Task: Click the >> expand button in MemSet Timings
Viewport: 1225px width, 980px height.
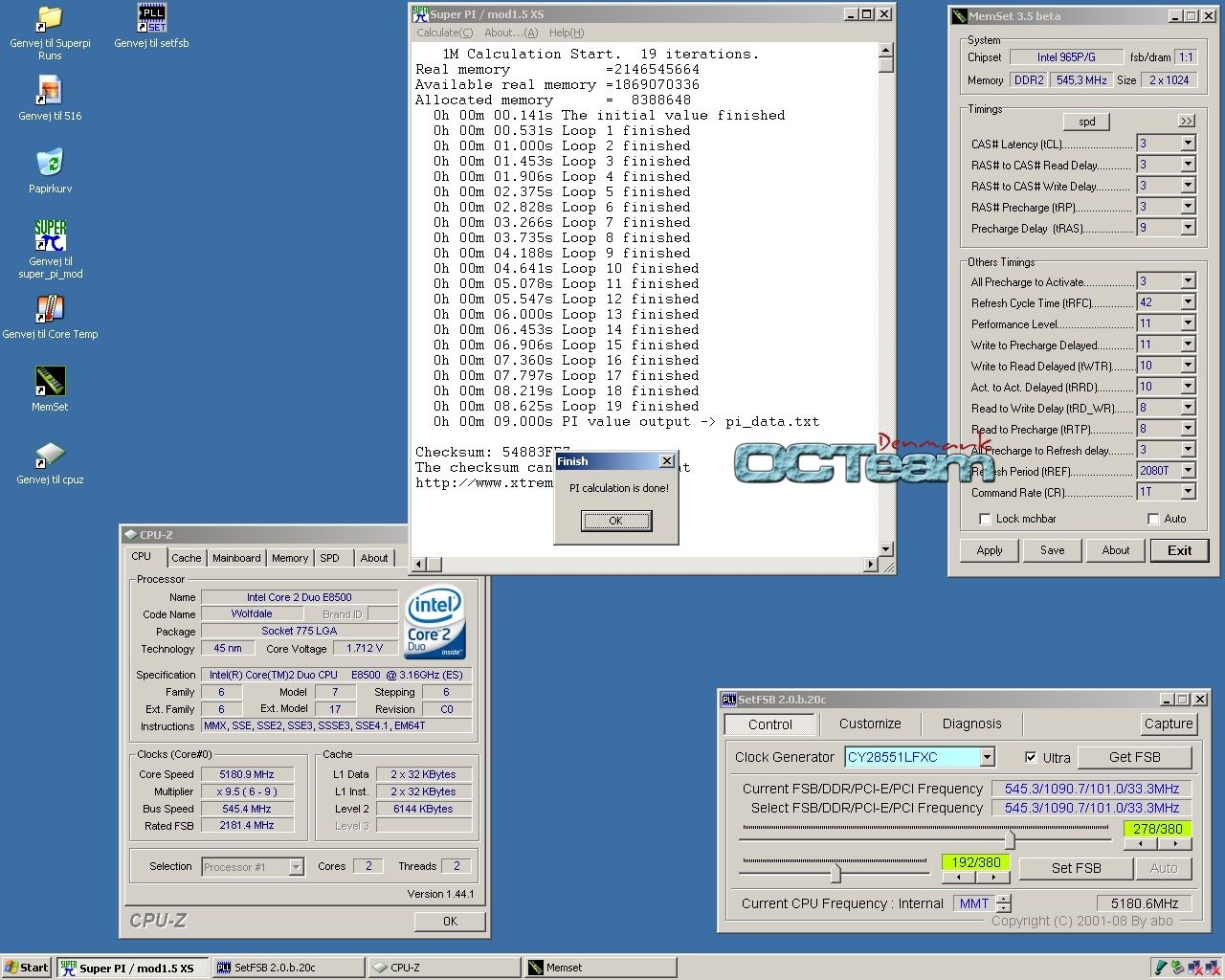Action: [1187, 122]
